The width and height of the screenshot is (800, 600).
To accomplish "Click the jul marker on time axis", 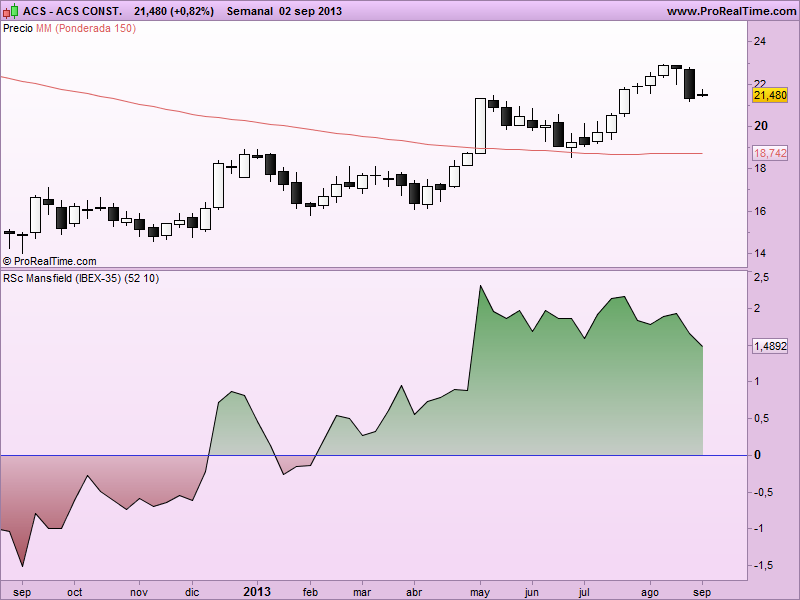I will 584,592.
